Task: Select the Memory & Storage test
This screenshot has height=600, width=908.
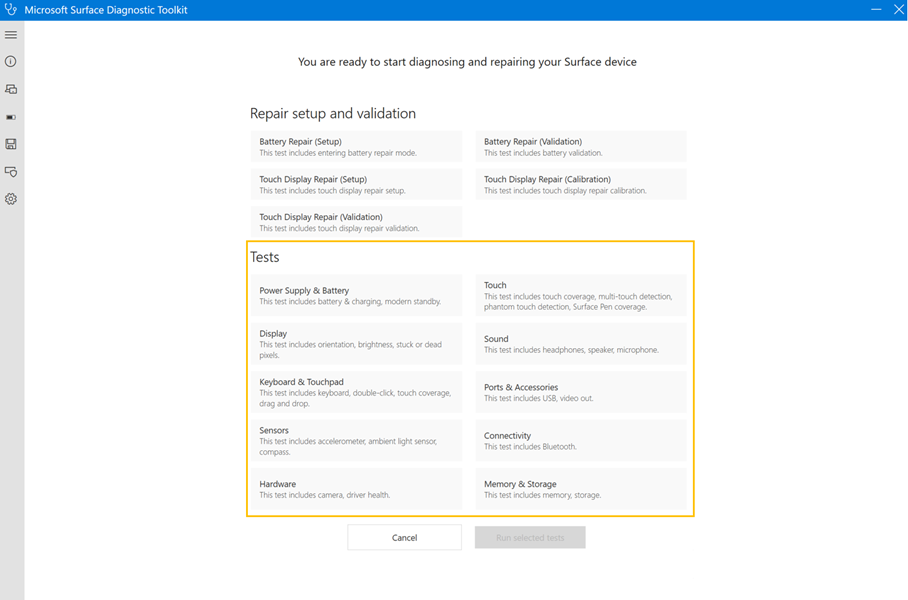Action: coord(581,489)
